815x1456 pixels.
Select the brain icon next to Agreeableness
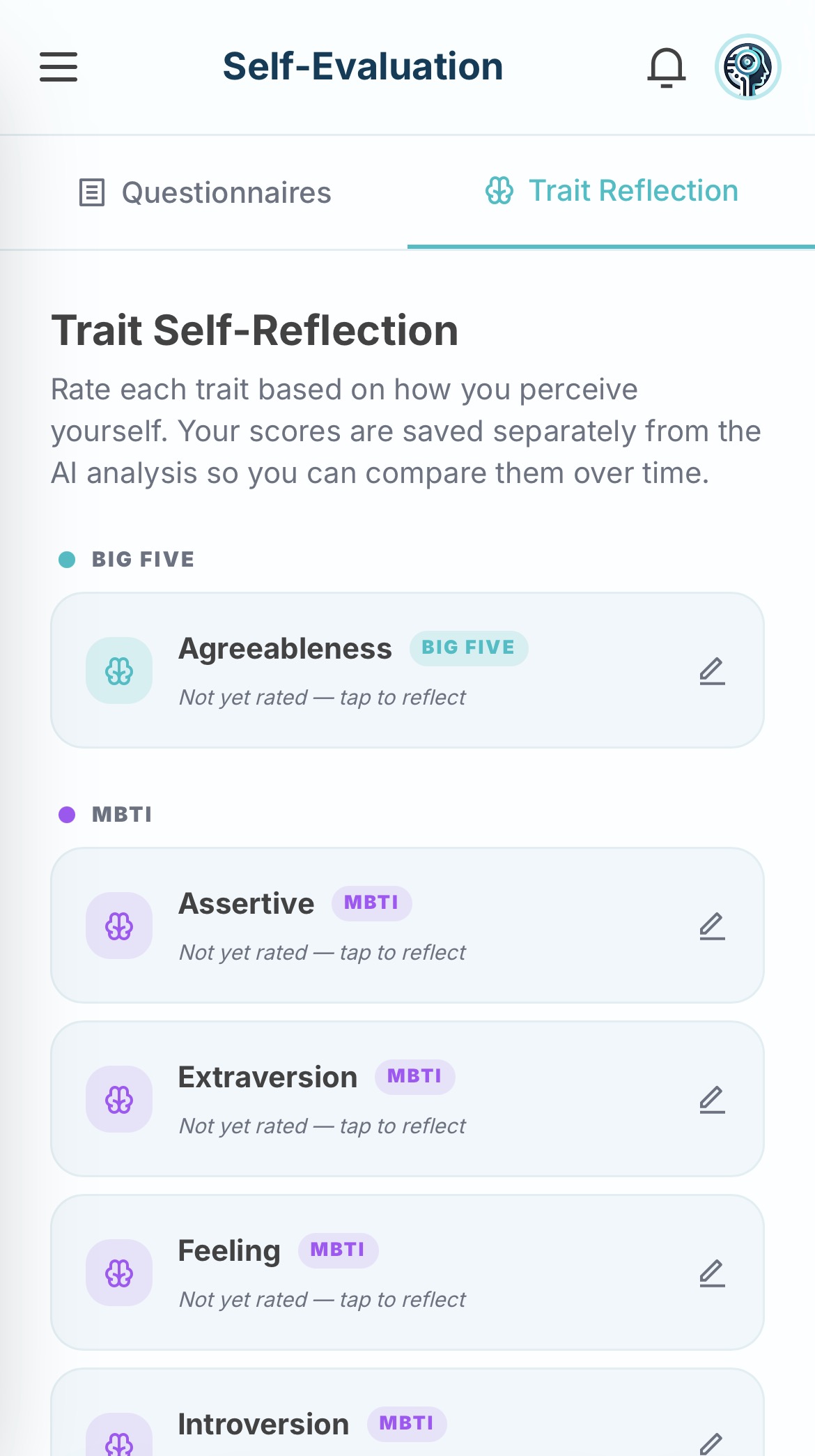tap(118, 670)
